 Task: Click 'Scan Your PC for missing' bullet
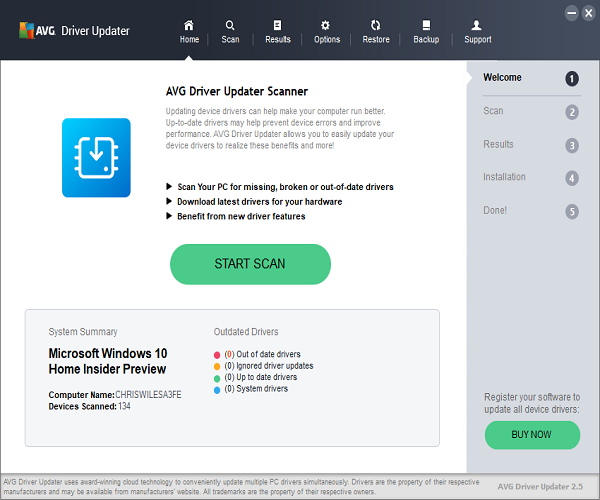285,187
